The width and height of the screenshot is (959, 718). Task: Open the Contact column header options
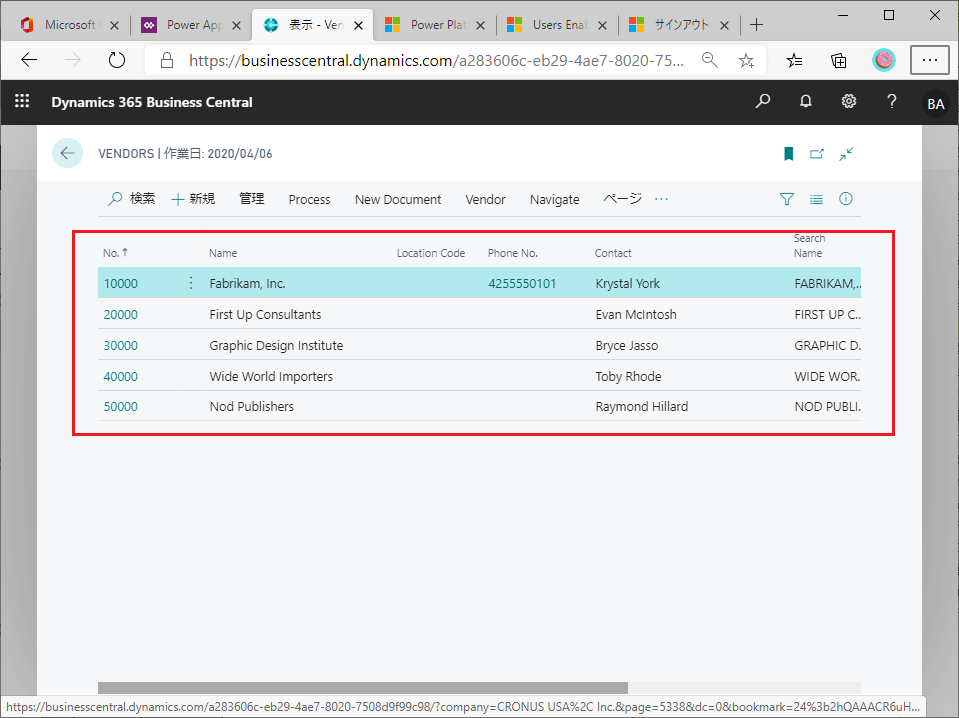pyautogui.click(x=613, y=253)
